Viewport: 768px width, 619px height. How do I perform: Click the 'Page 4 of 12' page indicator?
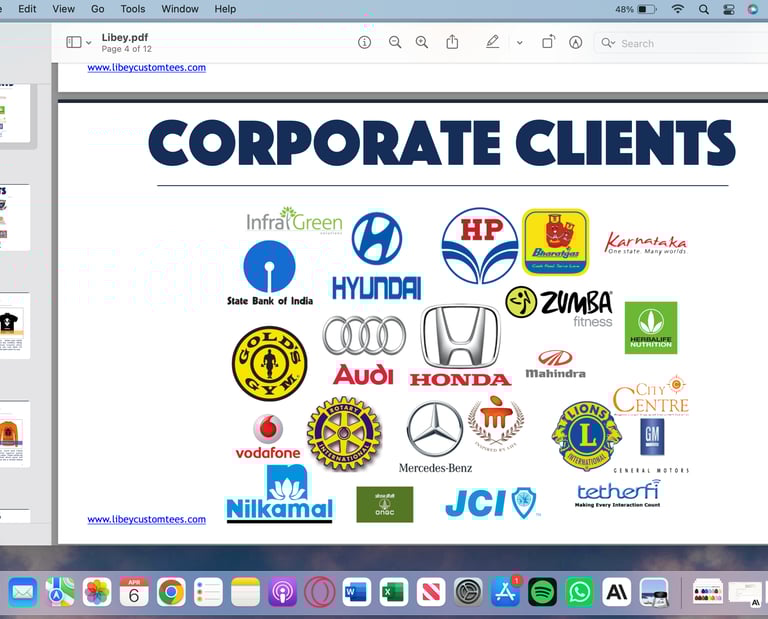coord(126,49)
